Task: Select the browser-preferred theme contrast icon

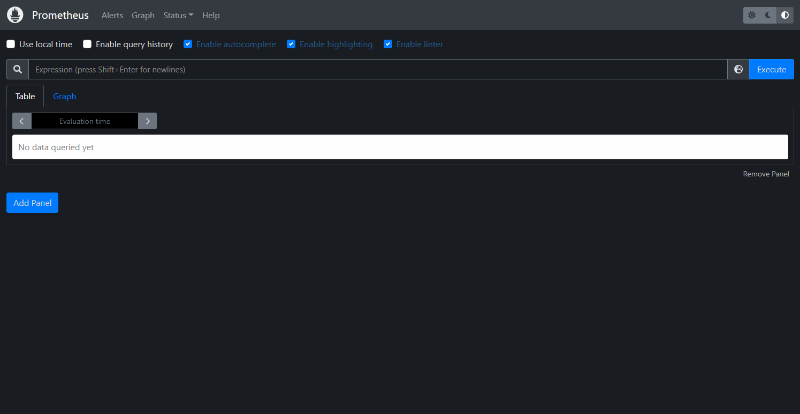Action: tap(784, 15)
